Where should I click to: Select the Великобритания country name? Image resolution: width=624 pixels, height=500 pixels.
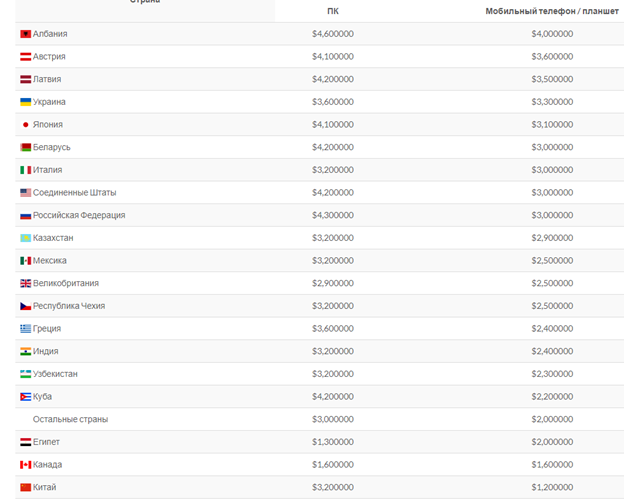click(x=66, y=284)
